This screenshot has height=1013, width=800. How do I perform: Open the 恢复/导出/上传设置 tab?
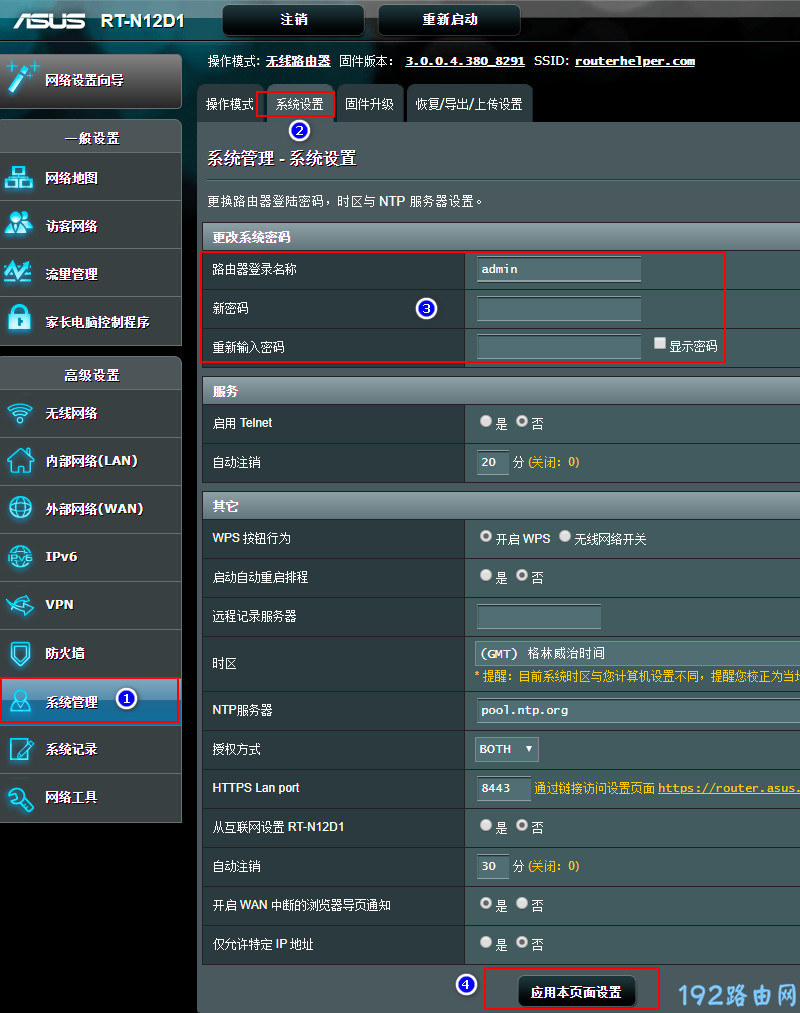pos(469,104)
